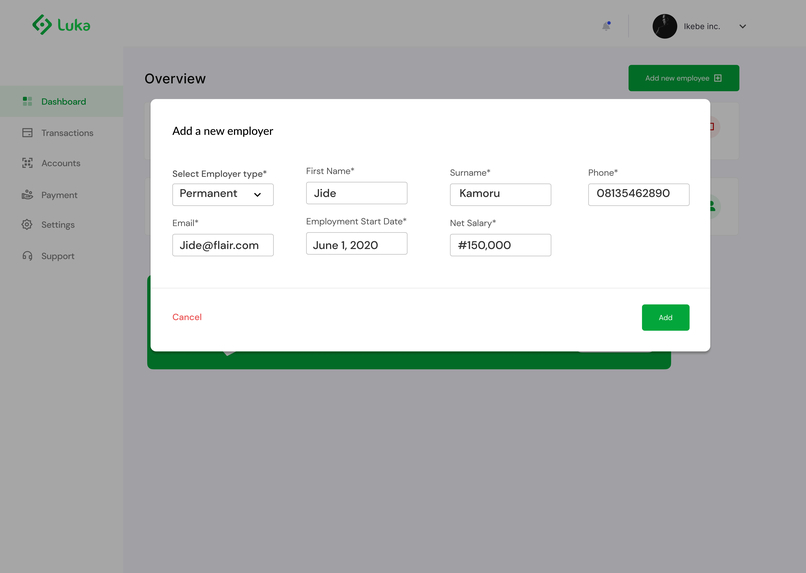Click the Luka logo
The image size is (806, 573).
[61, 25]
